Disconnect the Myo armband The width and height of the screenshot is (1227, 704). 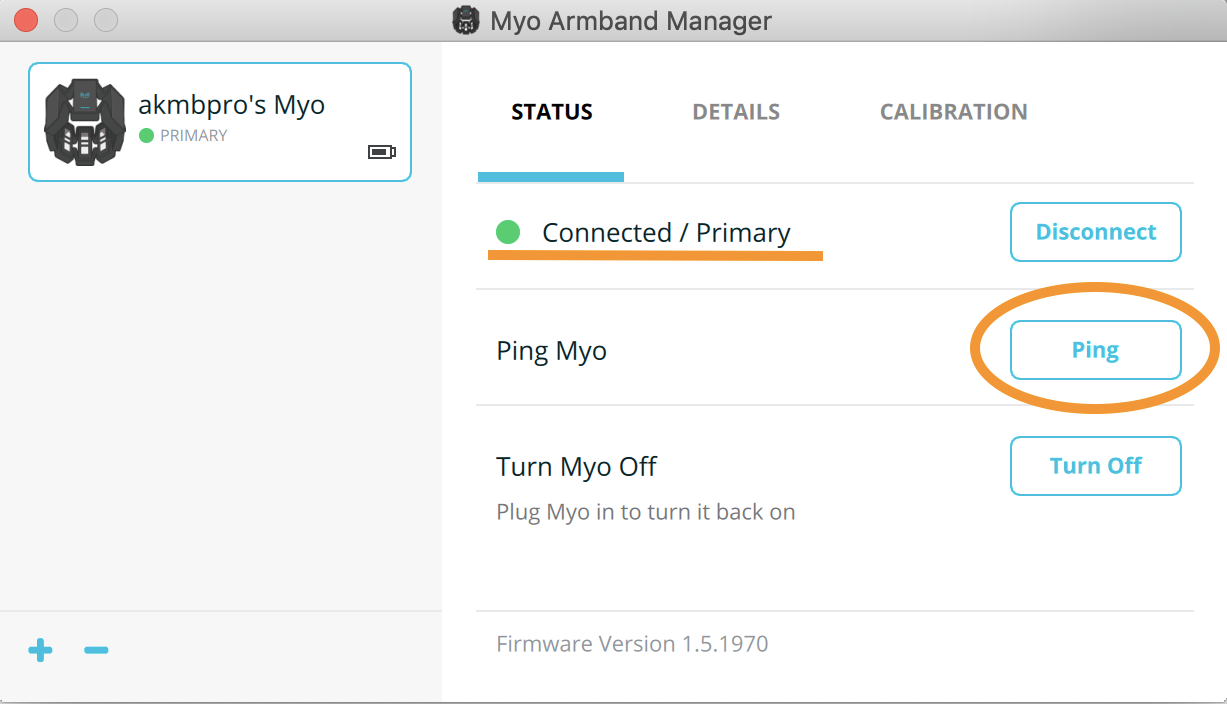tap(1096, 232)
